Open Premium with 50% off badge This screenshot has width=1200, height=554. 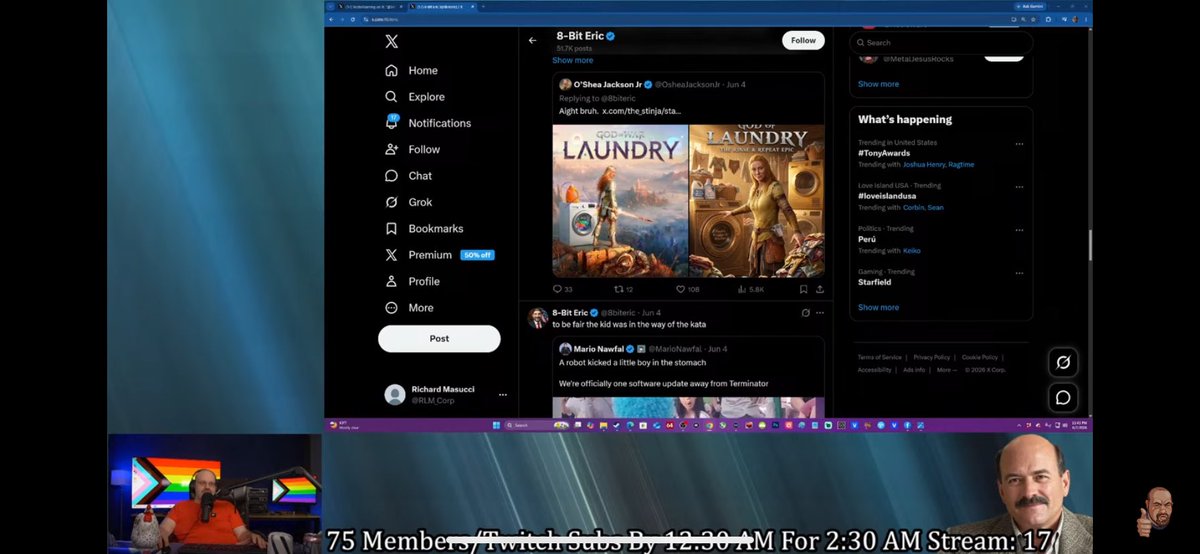pyautogui.click(x=439, y=255)
